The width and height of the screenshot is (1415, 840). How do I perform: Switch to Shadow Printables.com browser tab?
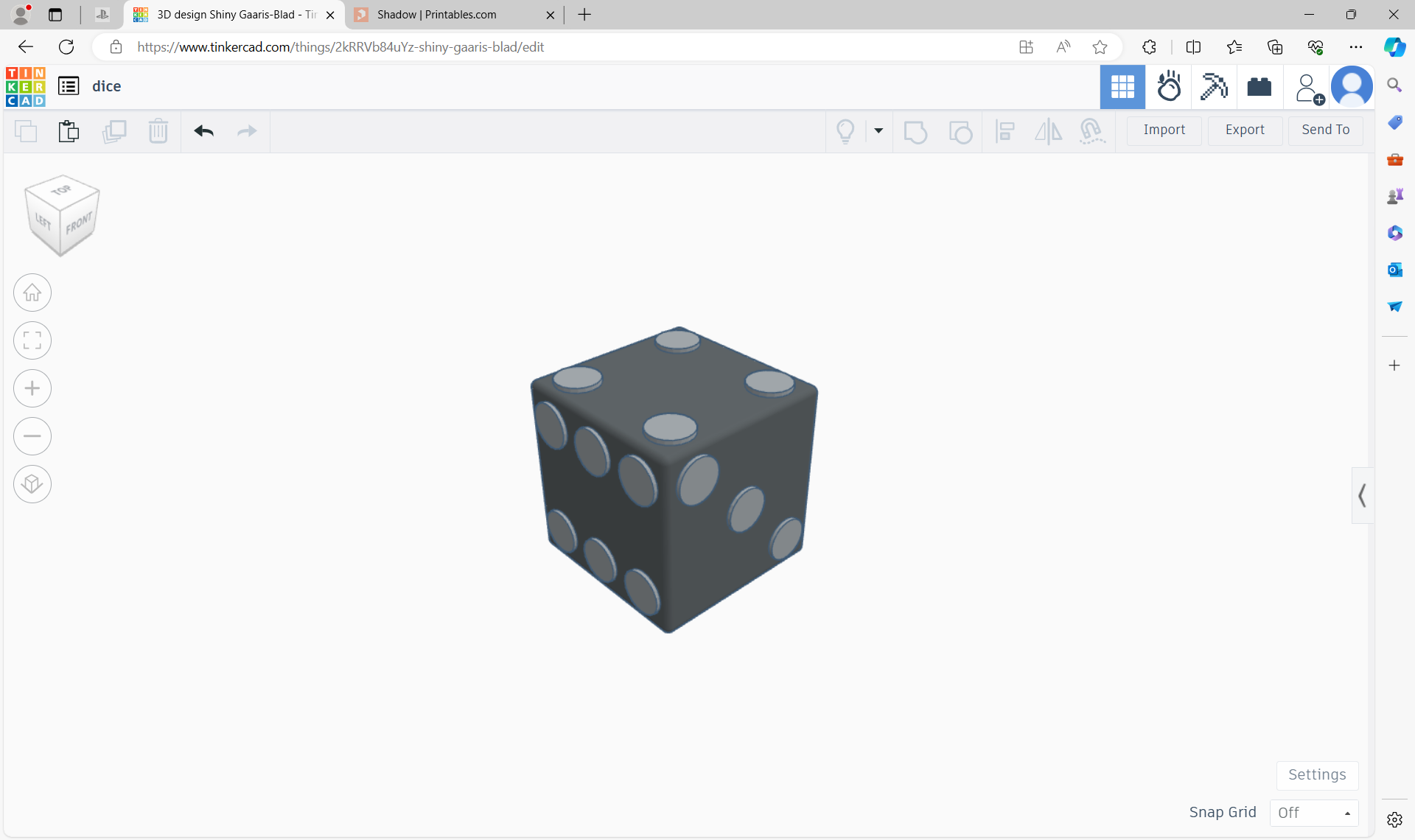click(x=455, y=15)
